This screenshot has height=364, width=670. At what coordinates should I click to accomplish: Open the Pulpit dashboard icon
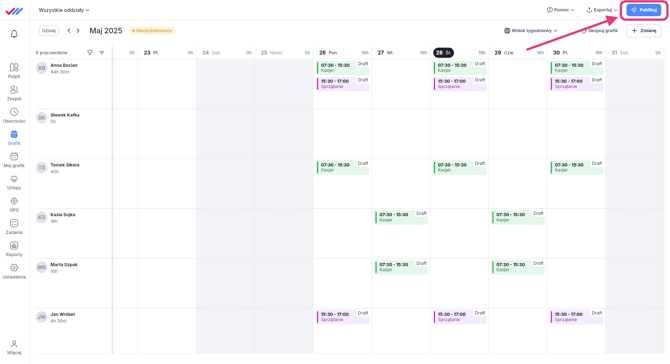[x=14, y=68]
